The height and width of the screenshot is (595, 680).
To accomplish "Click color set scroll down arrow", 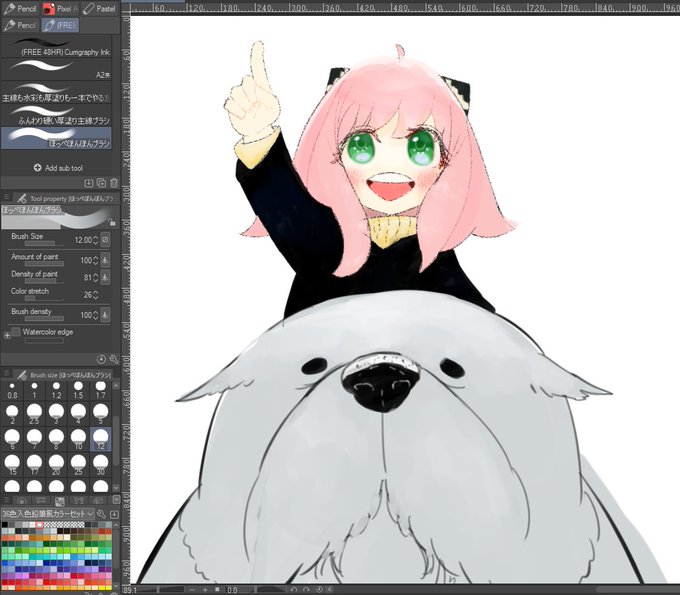I will coord(116,586).
